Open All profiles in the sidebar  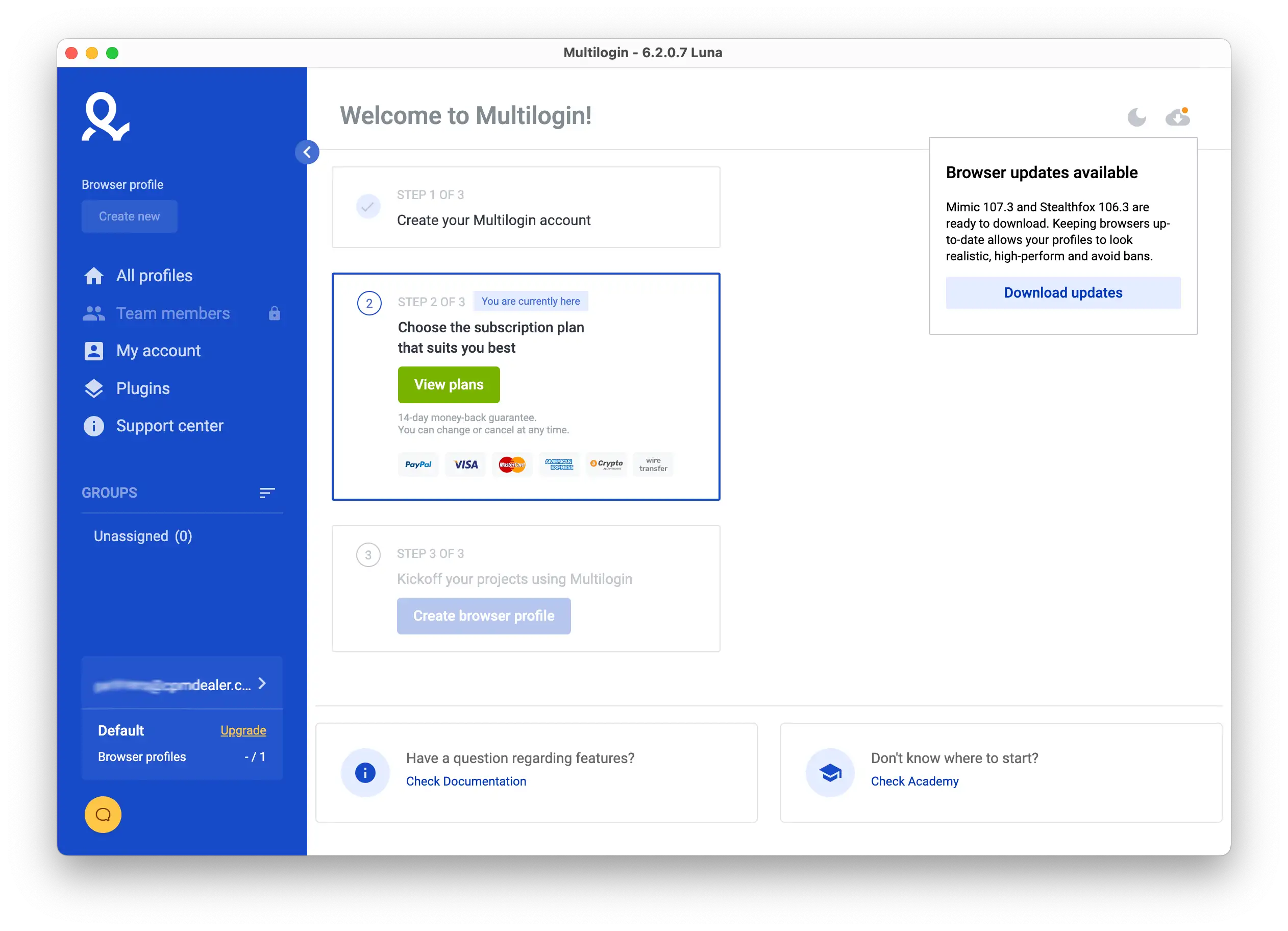[155, 276]
